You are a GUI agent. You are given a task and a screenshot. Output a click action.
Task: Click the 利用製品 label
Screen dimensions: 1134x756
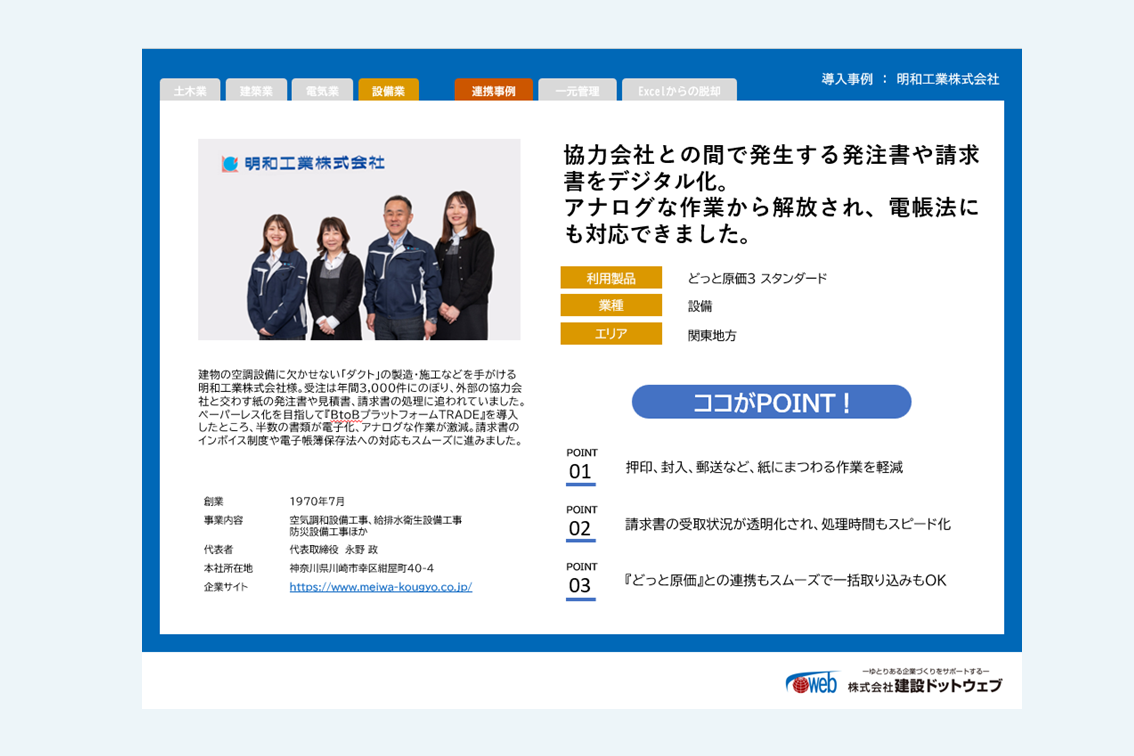click(611, 278)
